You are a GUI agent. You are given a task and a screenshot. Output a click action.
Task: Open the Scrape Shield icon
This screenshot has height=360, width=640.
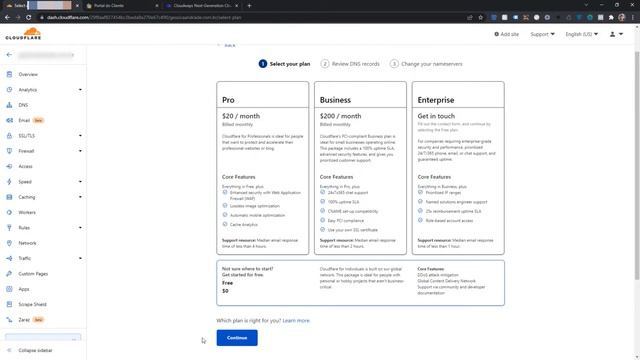pyautogui.click(x=9, y=304)
